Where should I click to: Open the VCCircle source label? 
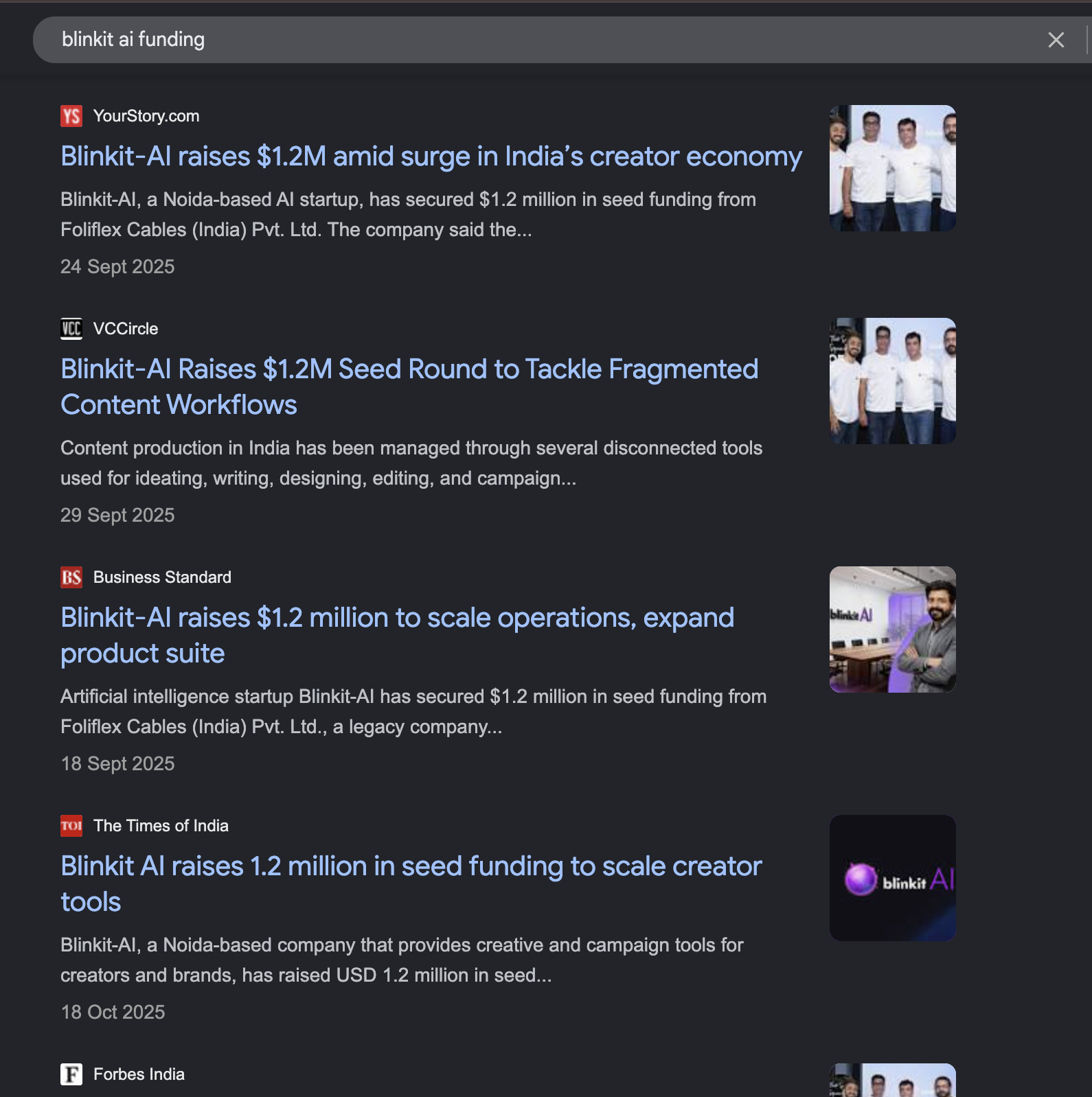(x=126, y=329)
